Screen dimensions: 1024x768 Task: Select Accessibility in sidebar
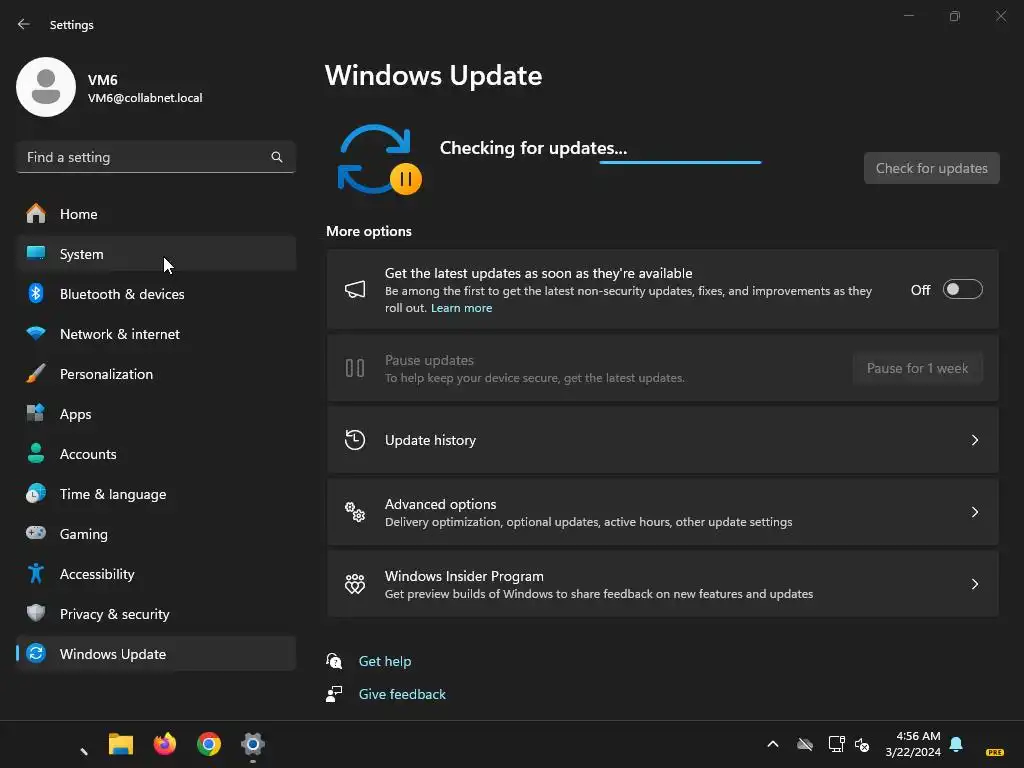pyautogui.click(x=156, y=573)
